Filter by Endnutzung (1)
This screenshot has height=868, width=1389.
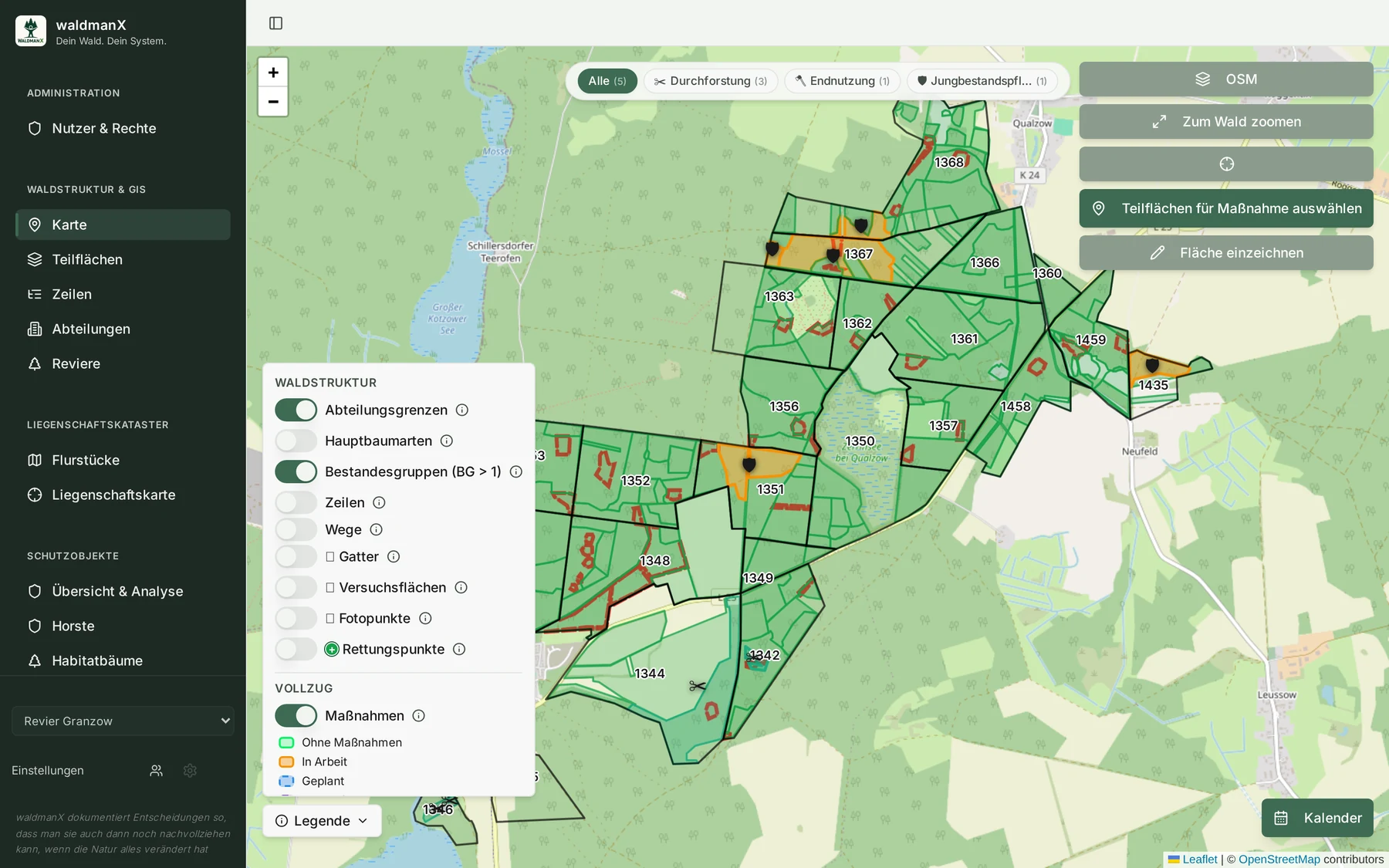click(843, 81)
